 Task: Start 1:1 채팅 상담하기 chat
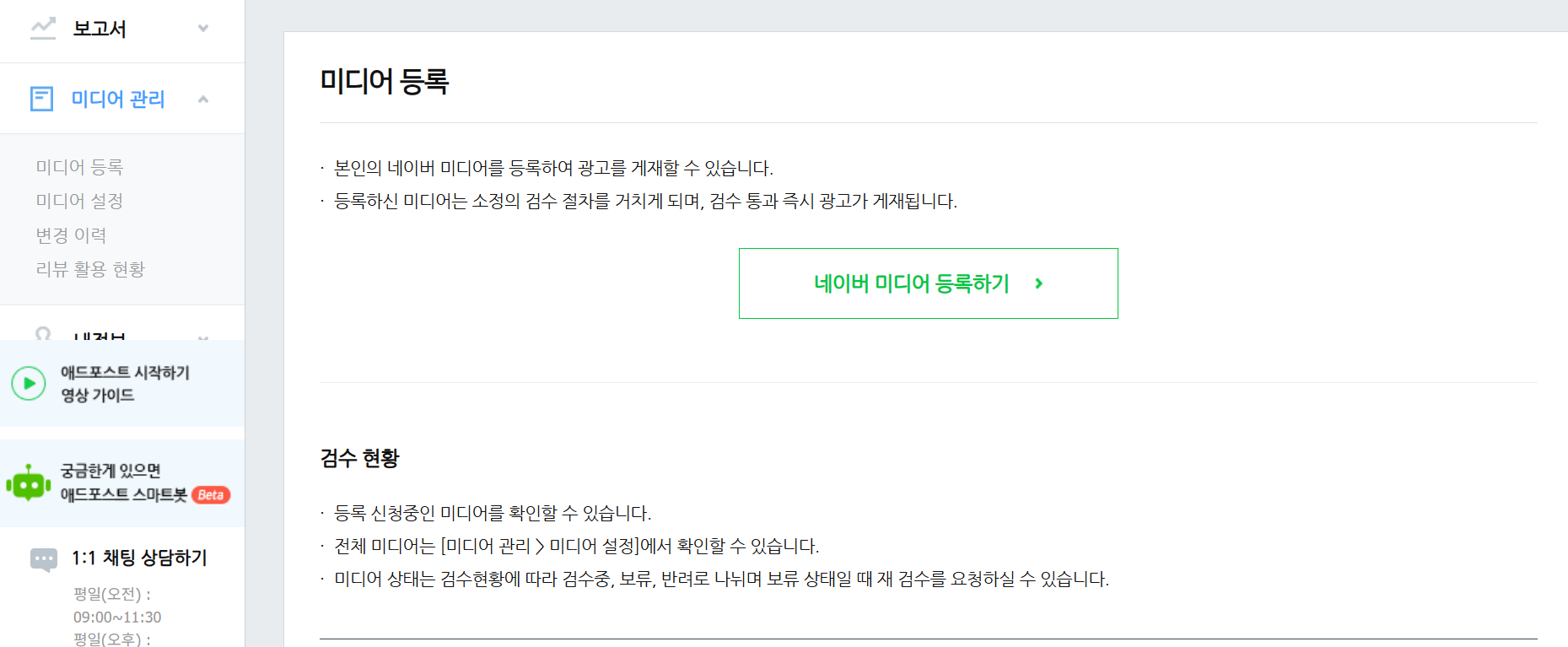pyautogui.click(x=139, y=558)
